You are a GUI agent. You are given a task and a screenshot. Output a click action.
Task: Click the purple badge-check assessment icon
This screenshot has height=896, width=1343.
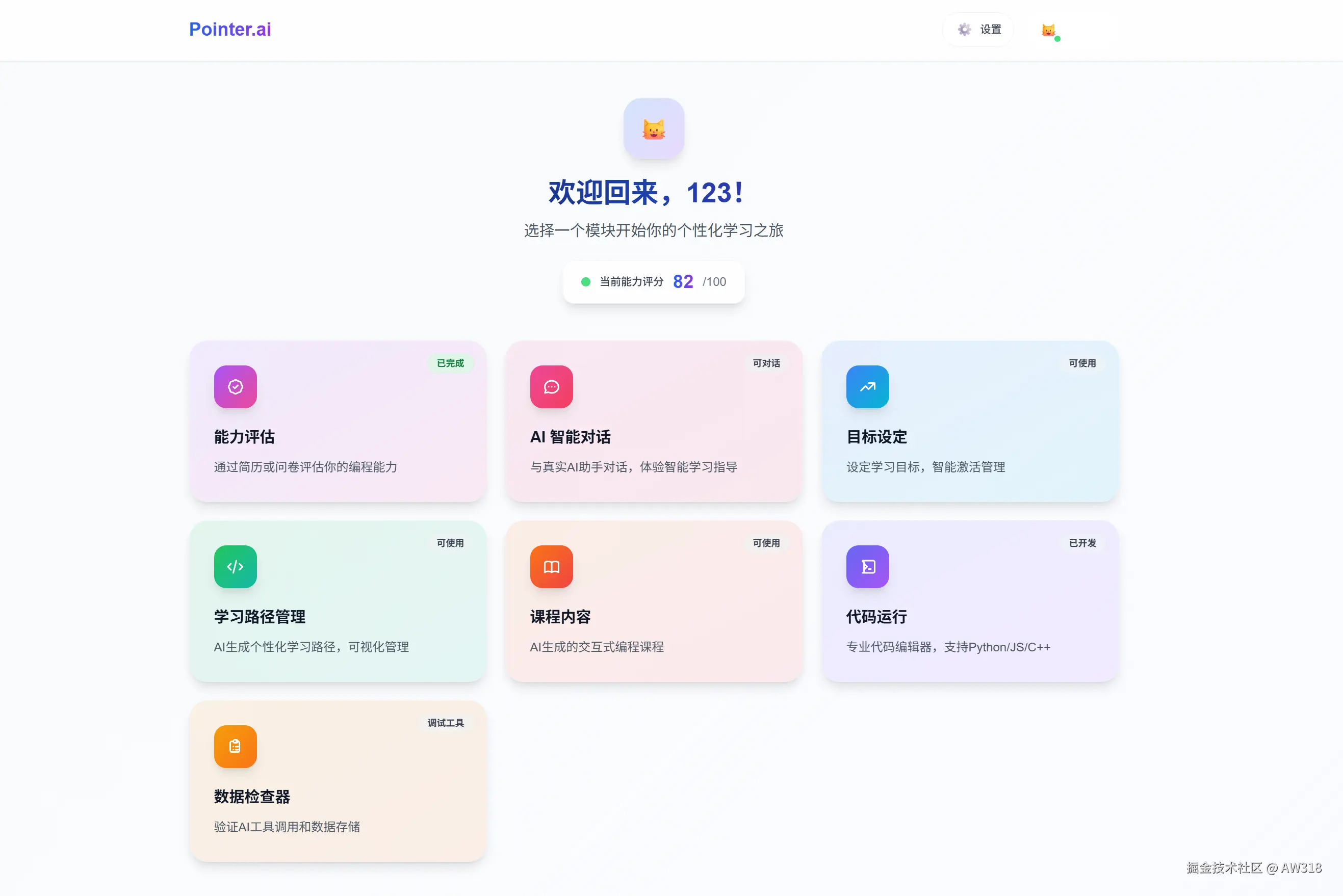pos(235,387)
